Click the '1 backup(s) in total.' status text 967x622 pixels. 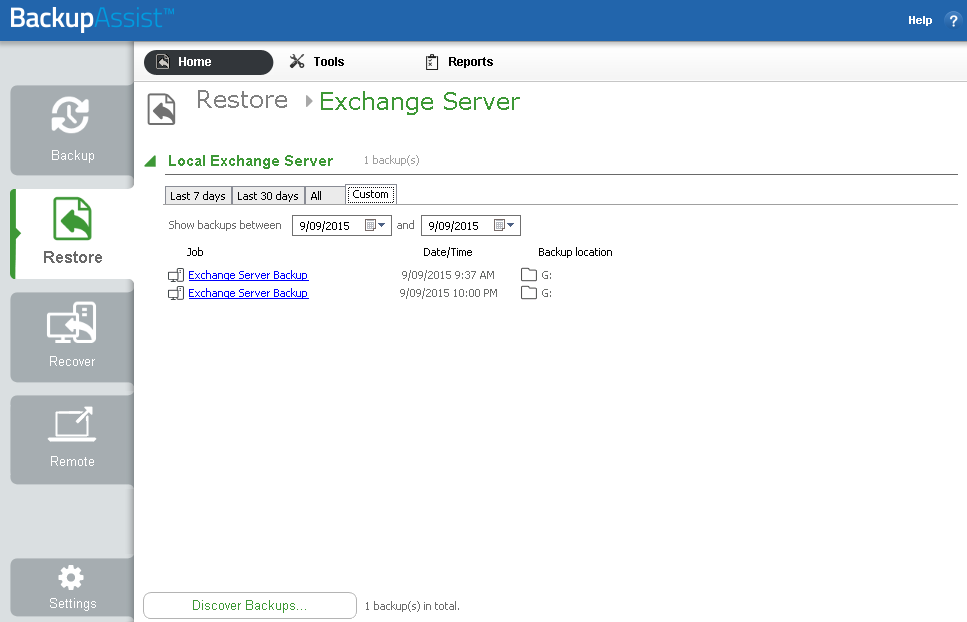click(412, 606)
